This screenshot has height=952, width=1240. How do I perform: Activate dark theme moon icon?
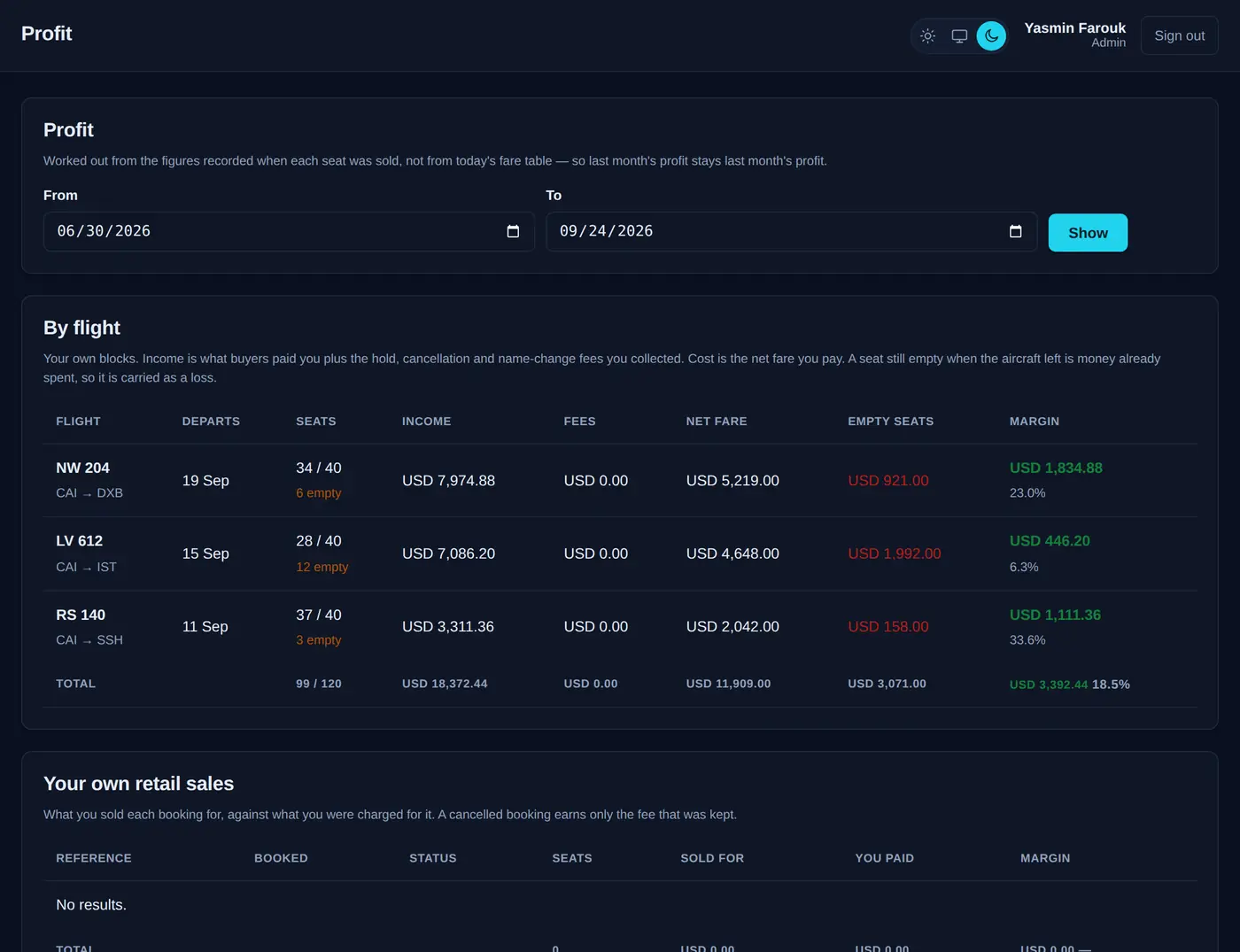click(x=991, y=36)
